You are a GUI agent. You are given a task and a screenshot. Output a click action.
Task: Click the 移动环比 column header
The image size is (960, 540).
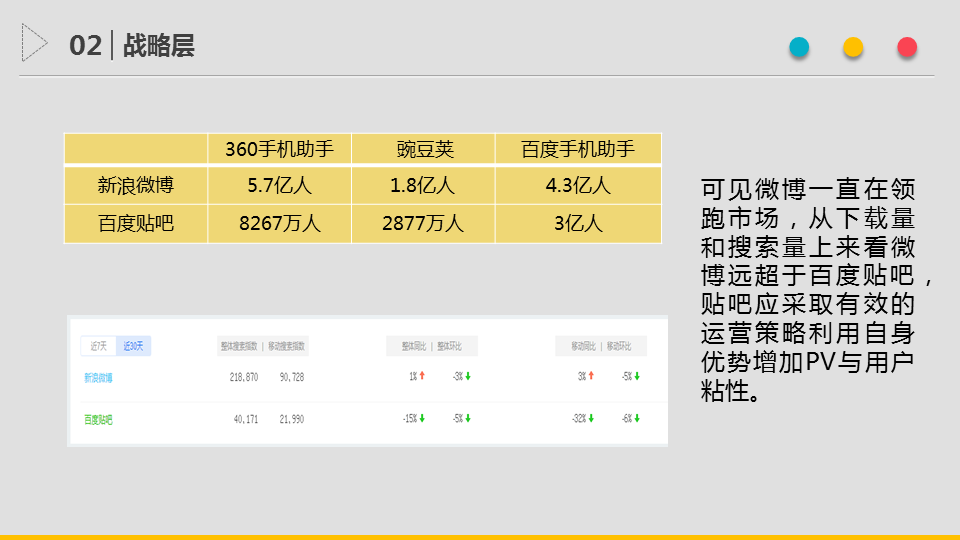pos(619,347)
